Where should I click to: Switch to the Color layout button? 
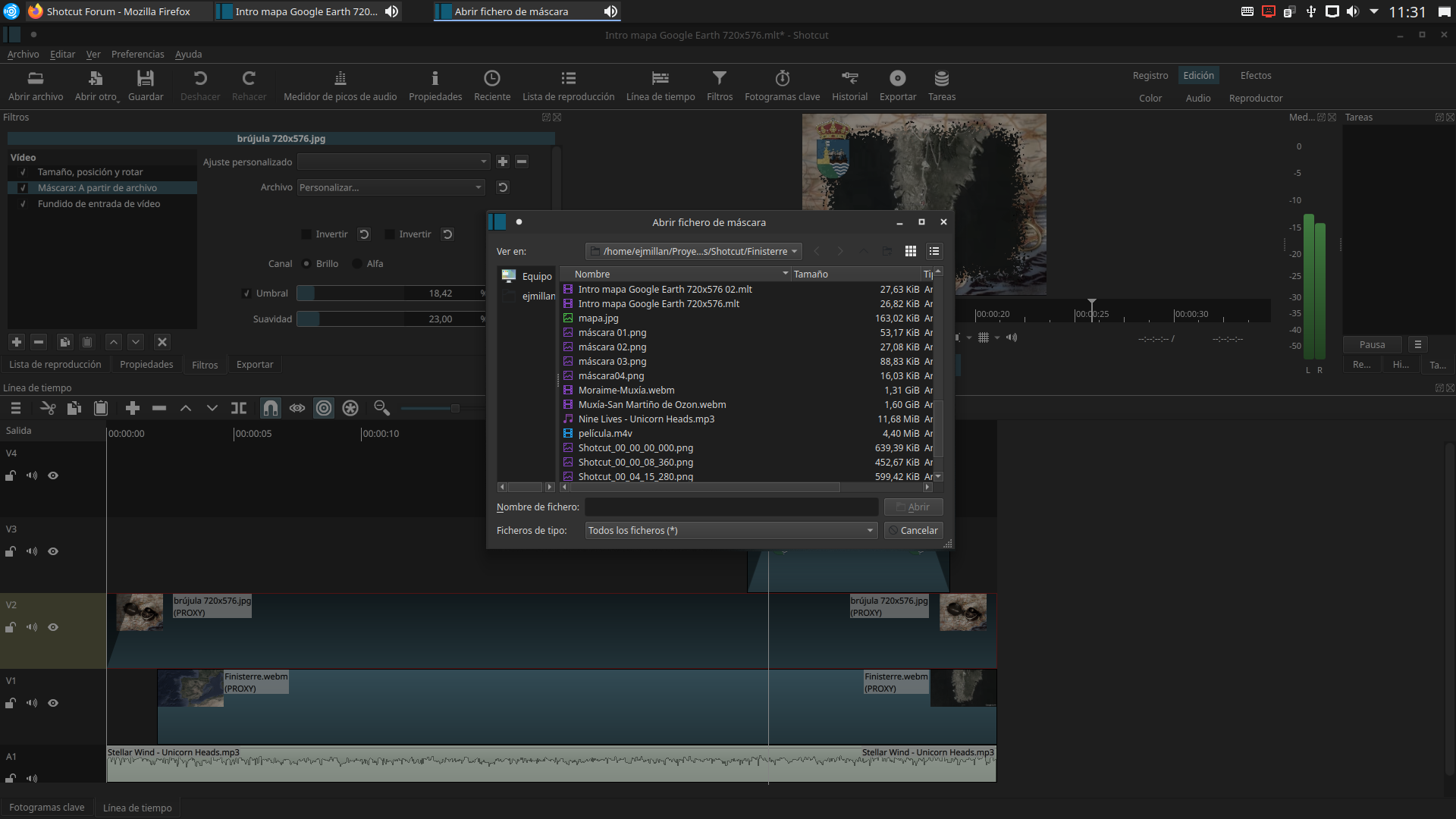point(1150,98)
